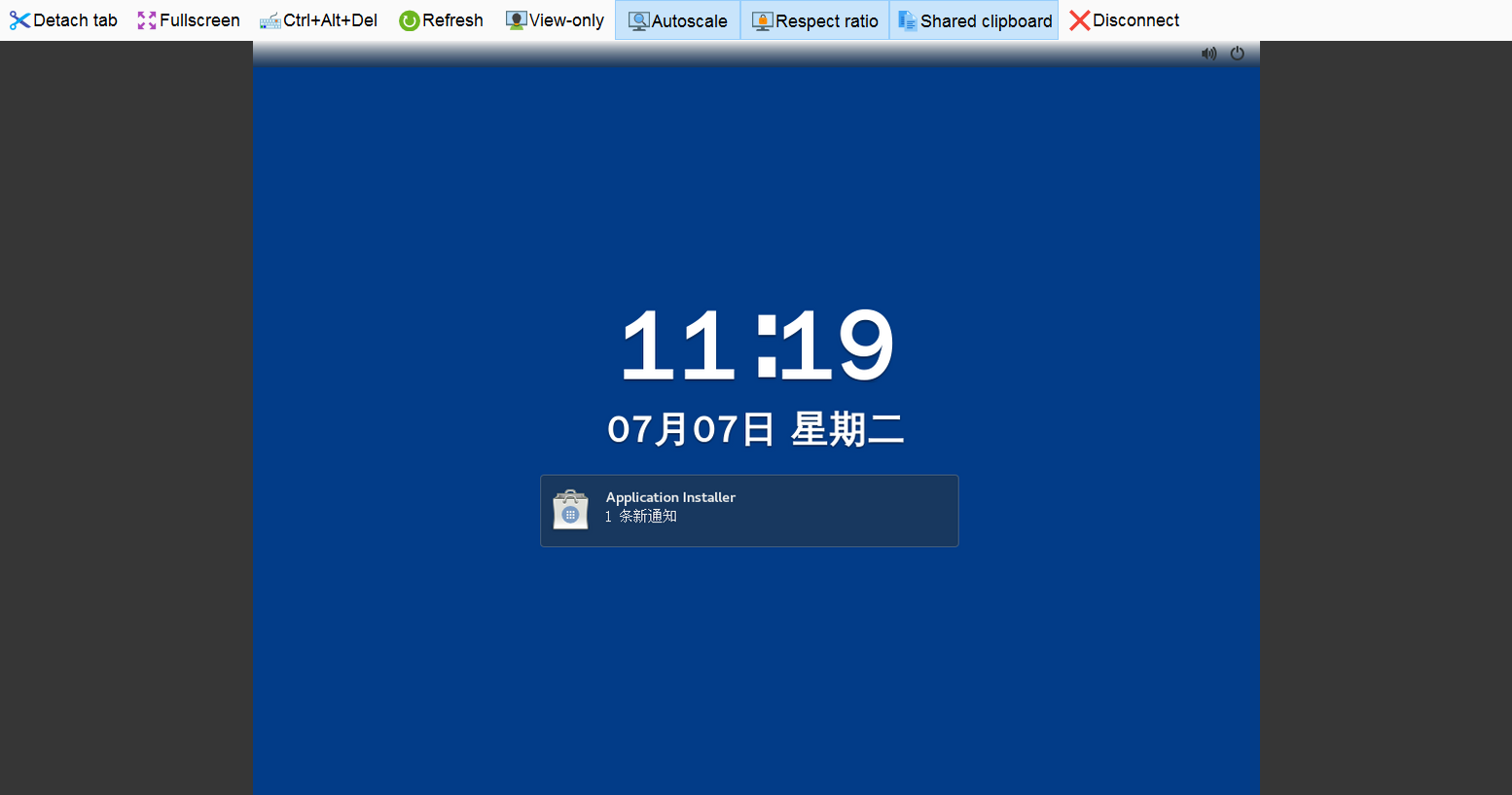Click the speaker volume icon on the guest screen
1512x795 pixels.
[1209, 54]
